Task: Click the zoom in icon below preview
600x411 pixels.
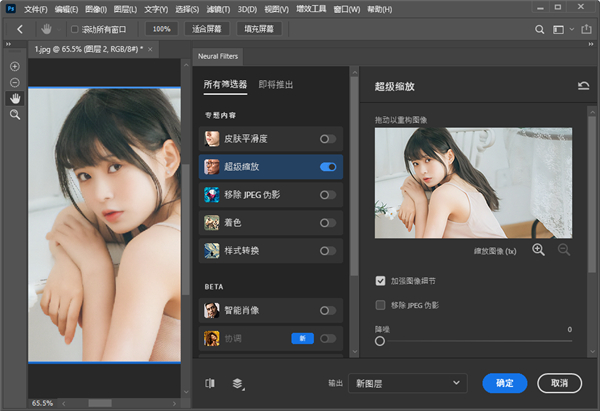Action: pos(539,249)
